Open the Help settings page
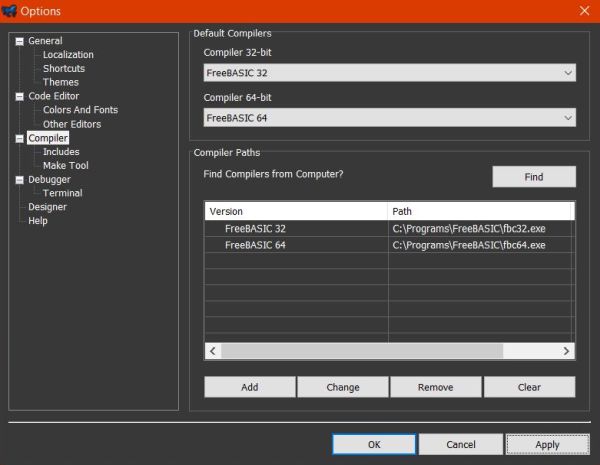600x465 pixels. point(38,221)
